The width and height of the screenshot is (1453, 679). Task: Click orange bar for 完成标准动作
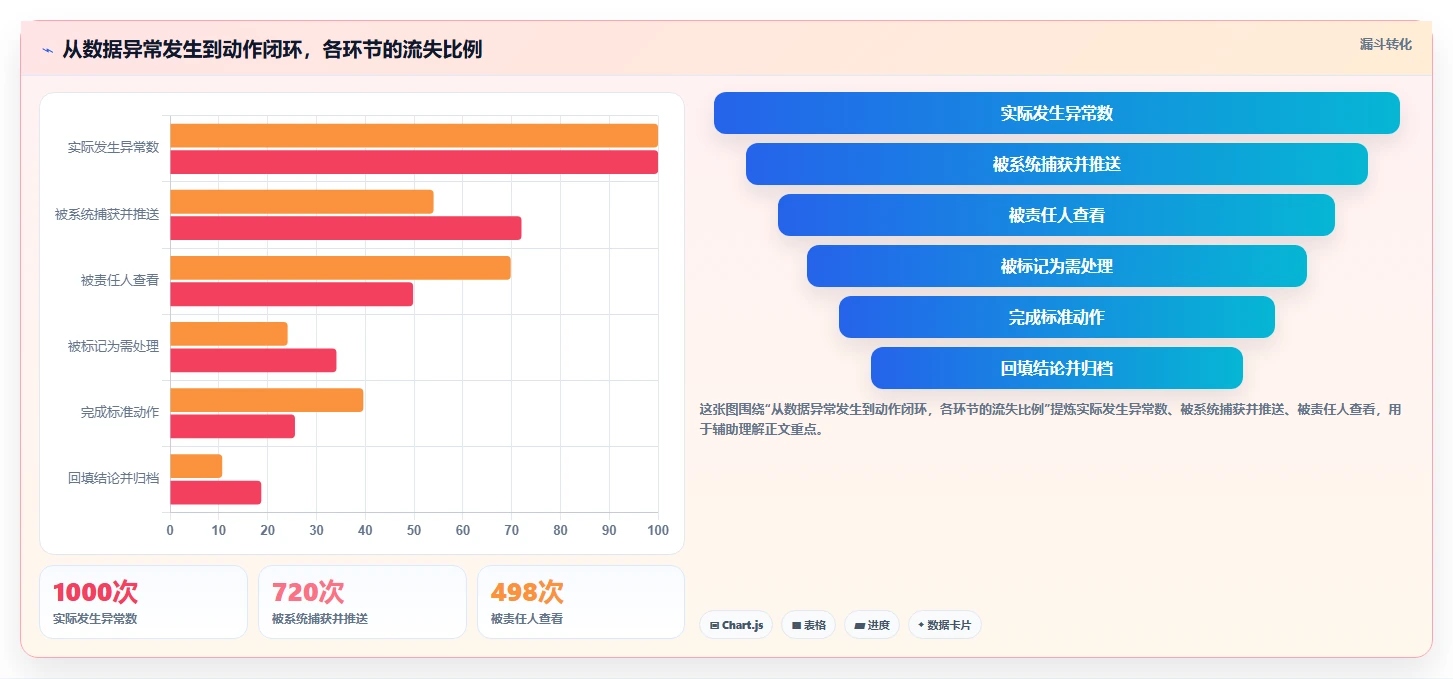click(x=267, y=400)
